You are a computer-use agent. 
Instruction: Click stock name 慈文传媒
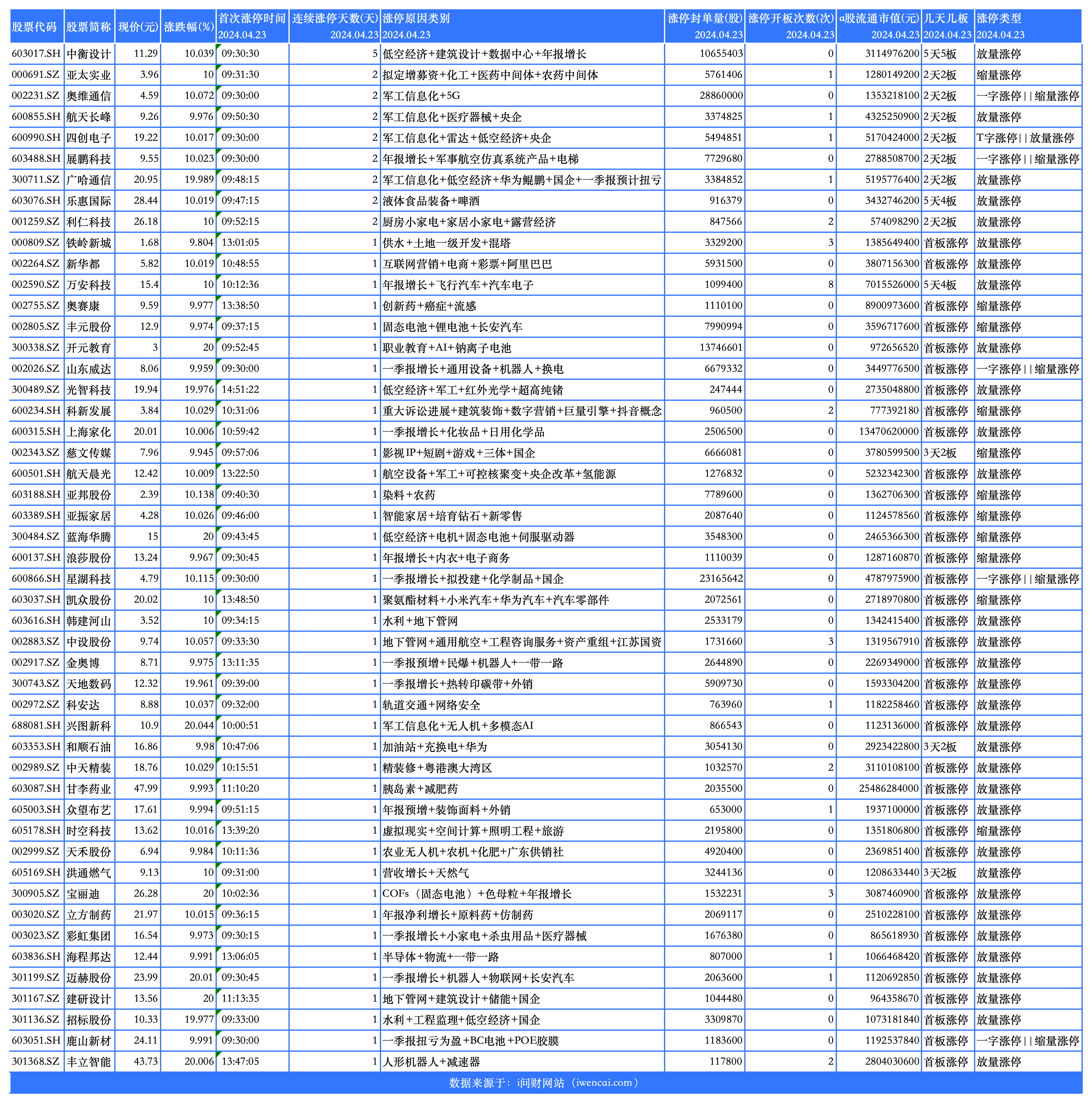pos(89,453)
